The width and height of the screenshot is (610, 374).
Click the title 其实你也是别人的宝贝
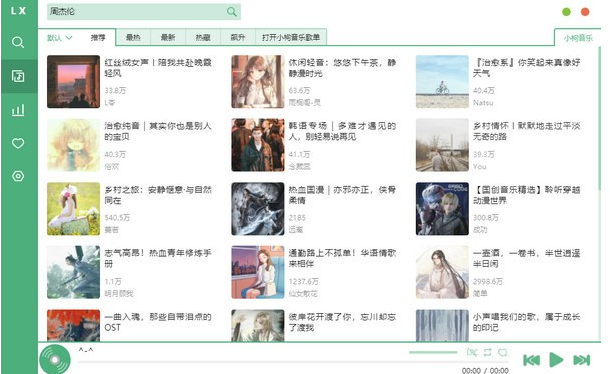(158, 132)
